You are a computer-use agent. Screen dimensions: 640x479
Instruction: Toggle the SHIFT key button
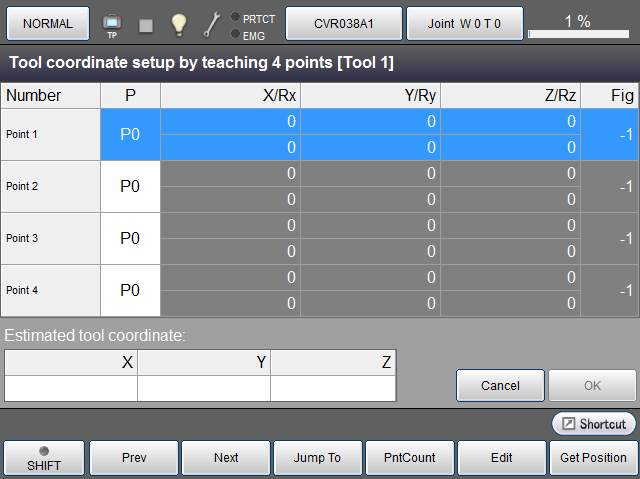pos(44,458)
